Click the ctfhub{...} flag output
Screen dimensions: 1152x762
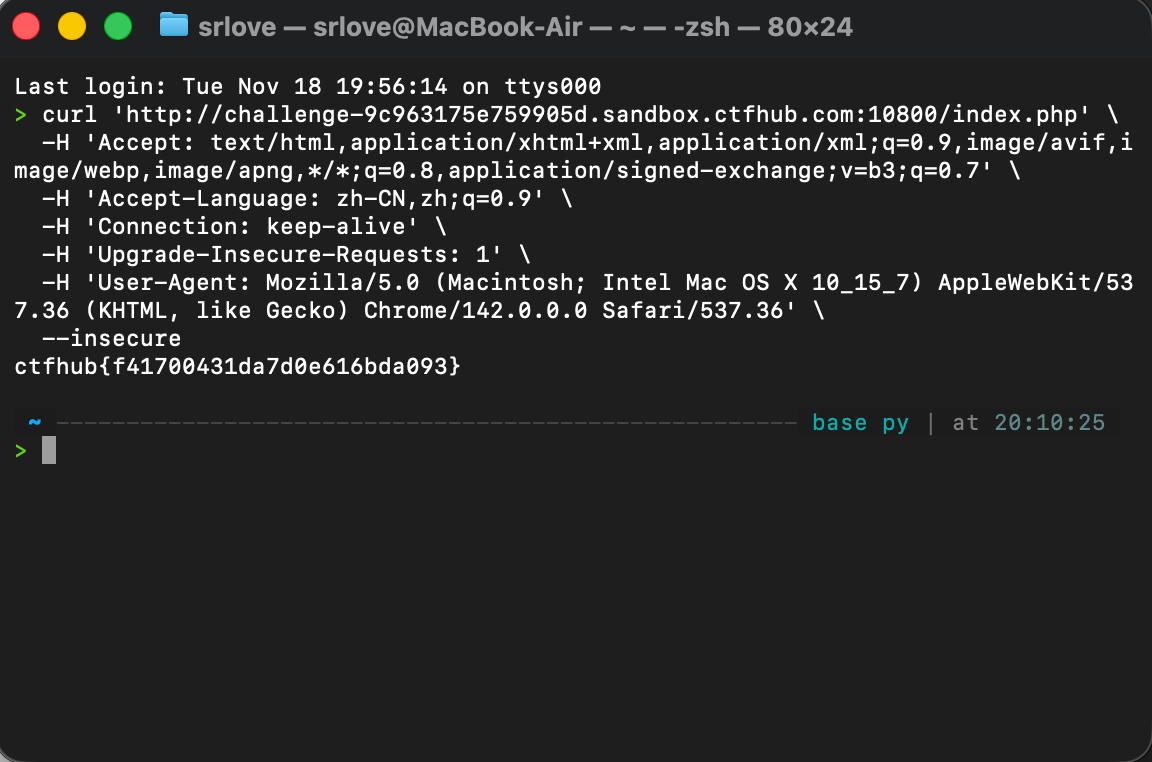click(237, 367)
